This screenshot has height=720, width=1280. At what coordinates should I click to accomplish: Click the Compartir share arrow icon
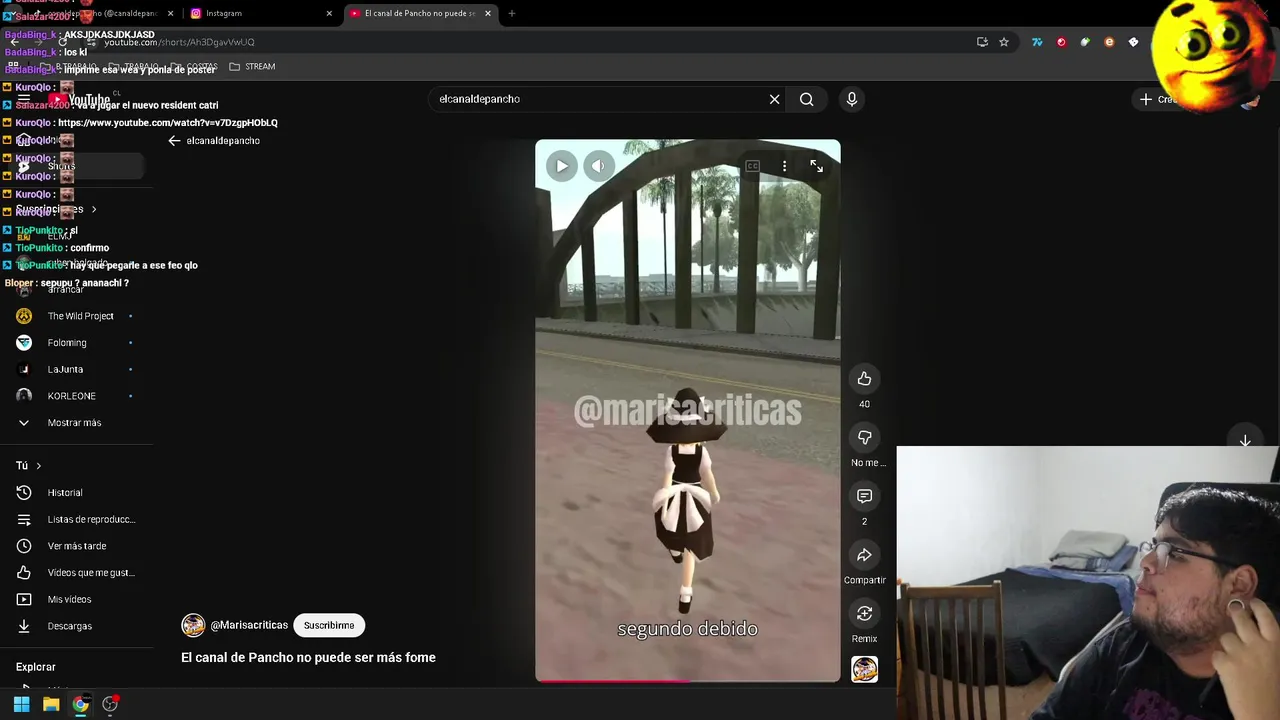tap(864, 555)
